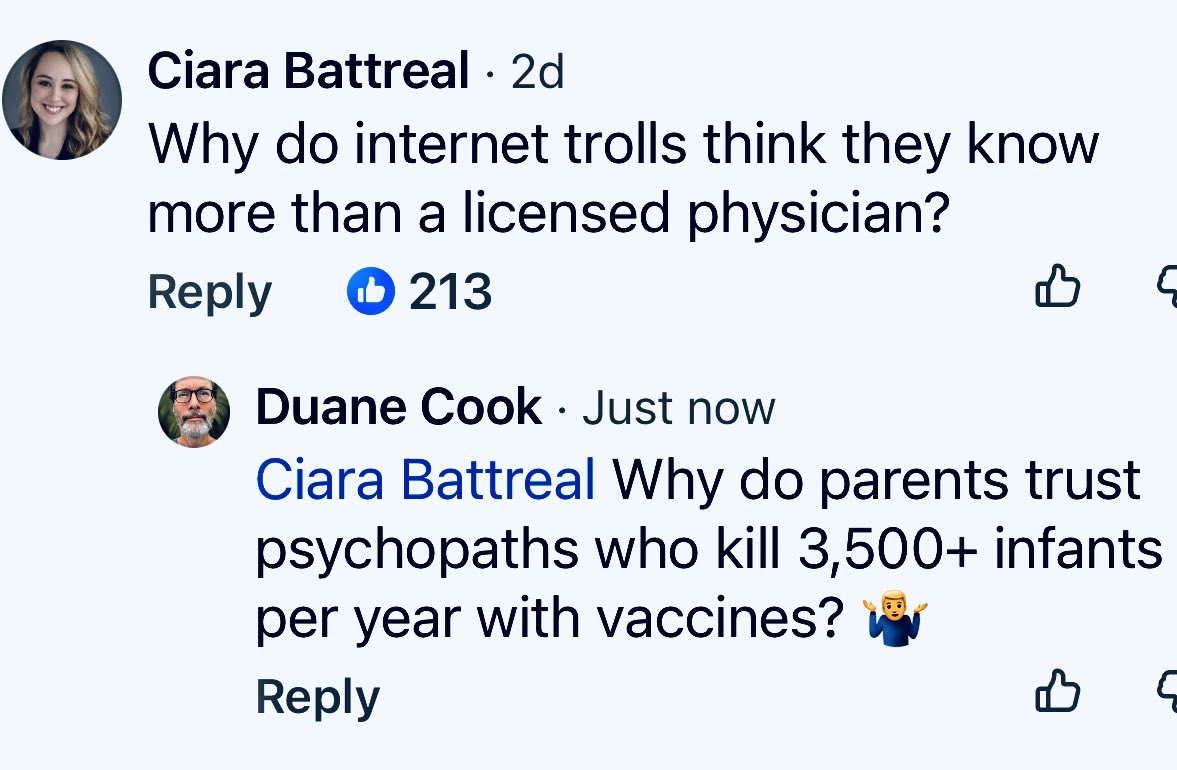Viewport: 1177px width, 770px height.
Task: Like Ciara Battreal's comment with thumbs-up
Action: pyautogui.click(x=1057, y=290)
